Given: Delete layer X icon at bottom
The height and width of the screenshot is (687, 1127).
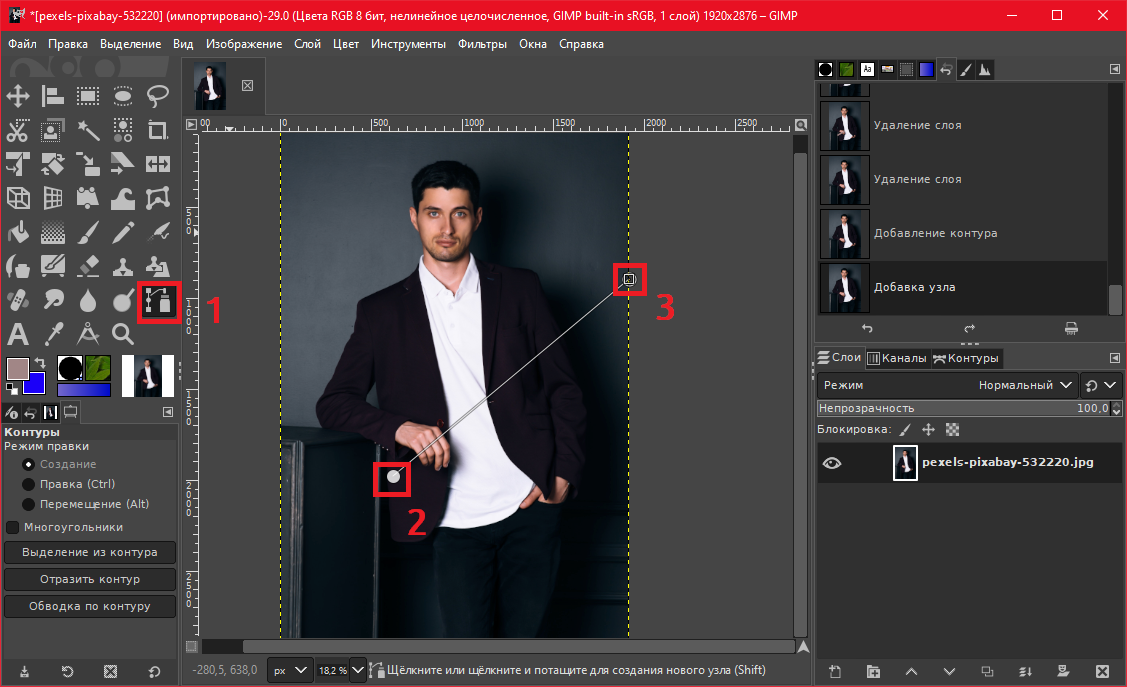Looking at the screenshot, I should click(1102, 672).
